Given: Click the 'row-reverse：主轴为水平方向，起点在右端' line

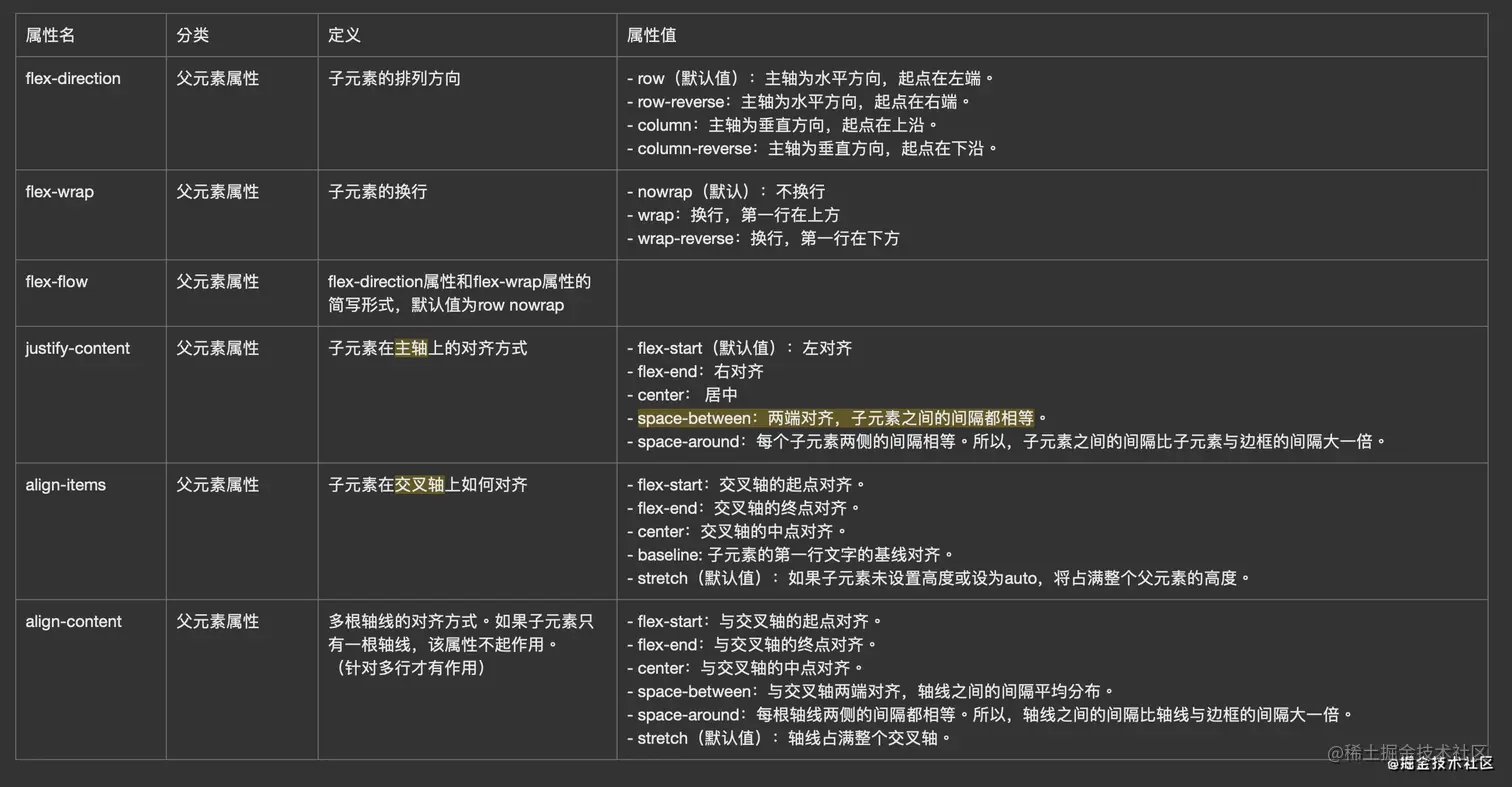Looking at the screenshot, I should pos(799,101).
